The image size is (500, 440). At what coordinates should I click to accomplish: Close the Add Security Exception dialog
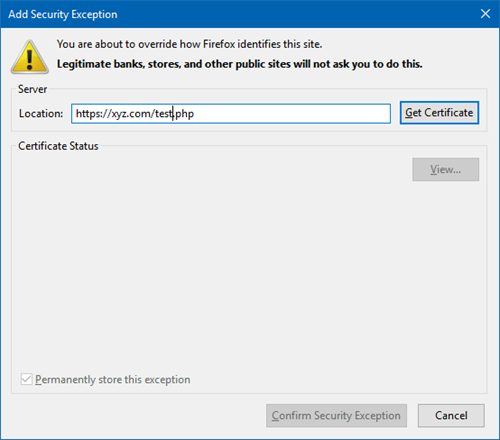coord(485,14)
